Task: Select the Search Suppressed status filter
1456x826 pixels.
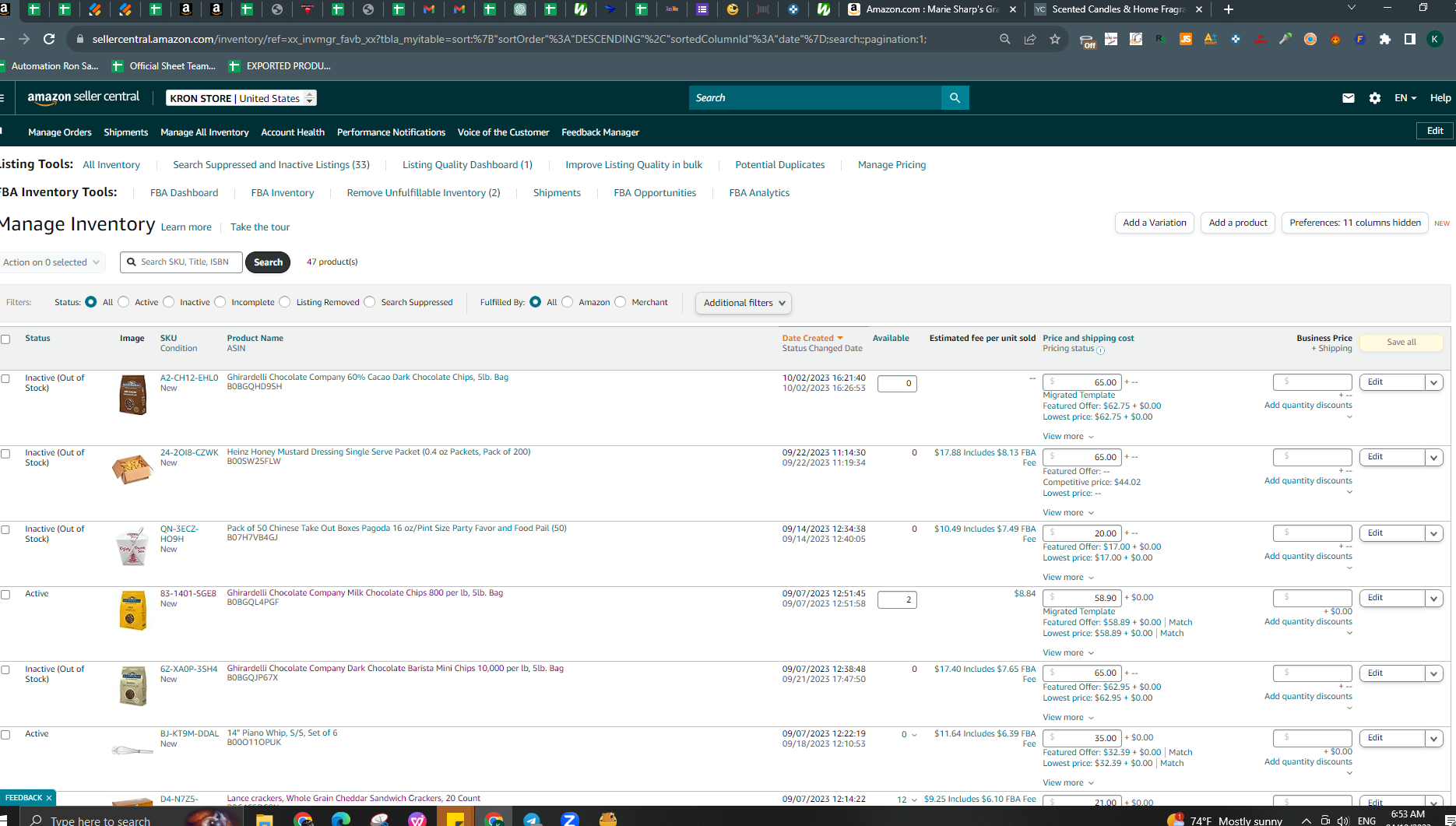Action: [370, 302]
